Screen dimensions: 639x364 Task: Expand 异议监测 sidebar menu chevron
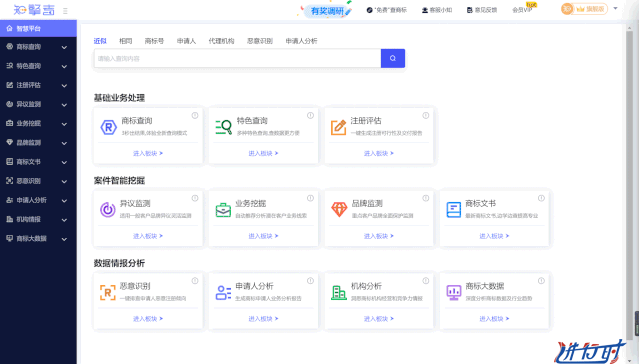tap(64, 105)
